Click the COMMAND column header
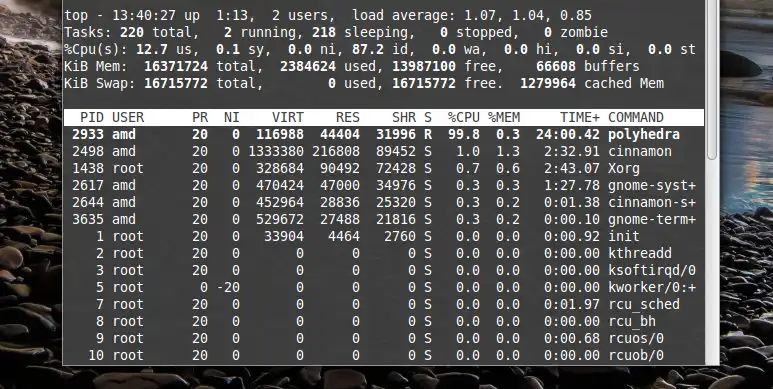This screenshot has height=389, width=773. (x=635, y=117)
